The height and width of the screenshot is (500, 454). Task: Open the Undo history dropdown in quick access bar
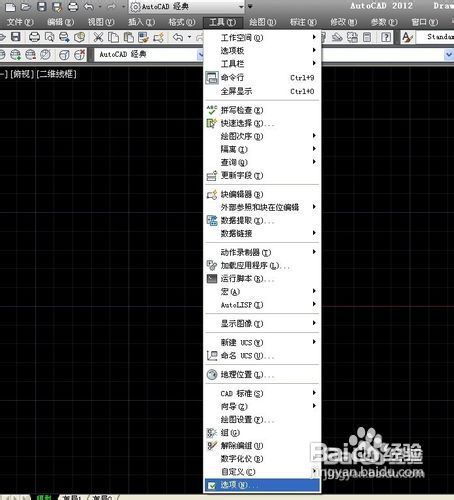(x=100, y=7)
